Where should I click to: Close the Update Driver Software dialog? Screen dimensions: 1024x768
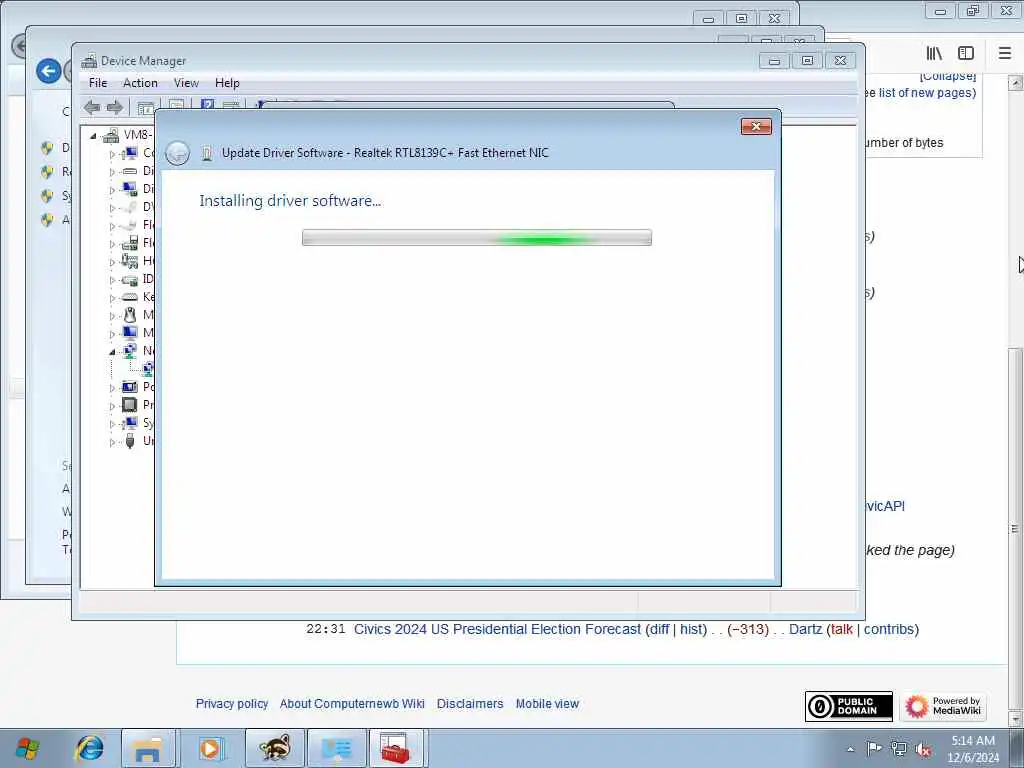[756, 126]
